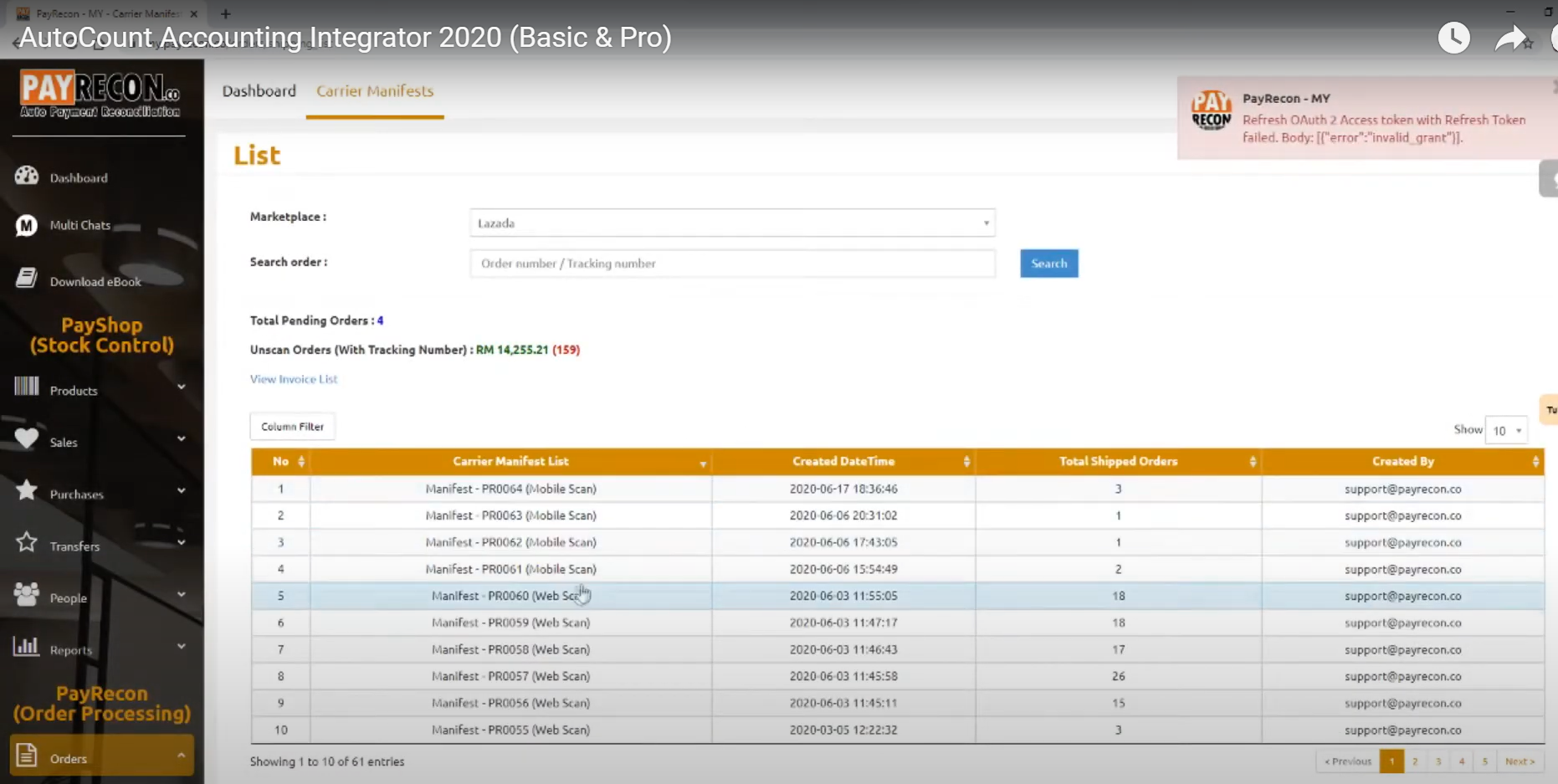Open new browser tab with plus
The width and height of the screenshot is (1558, 784).
(225, 13)
